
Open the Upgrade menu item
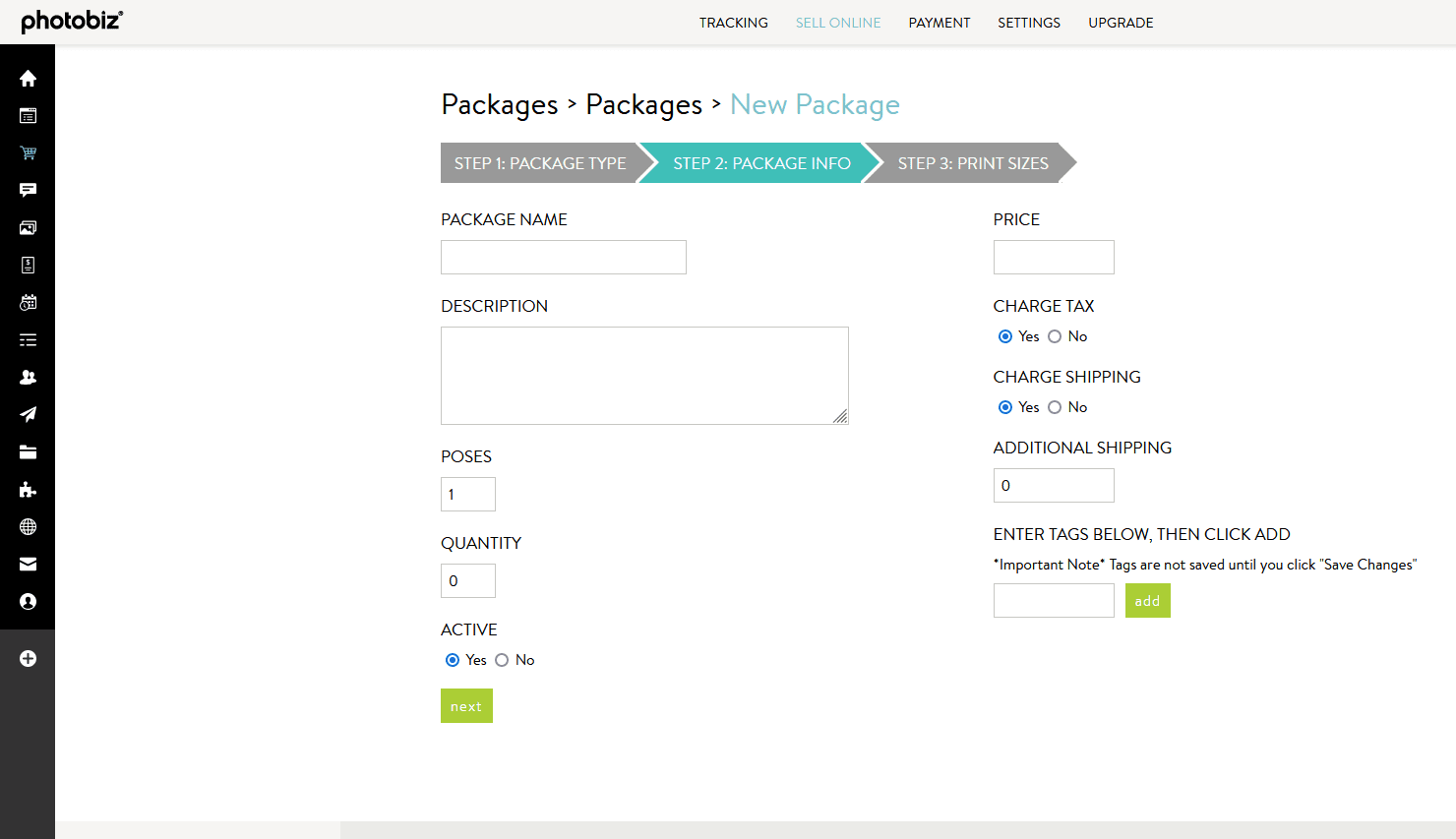[x=1121, y=23]
